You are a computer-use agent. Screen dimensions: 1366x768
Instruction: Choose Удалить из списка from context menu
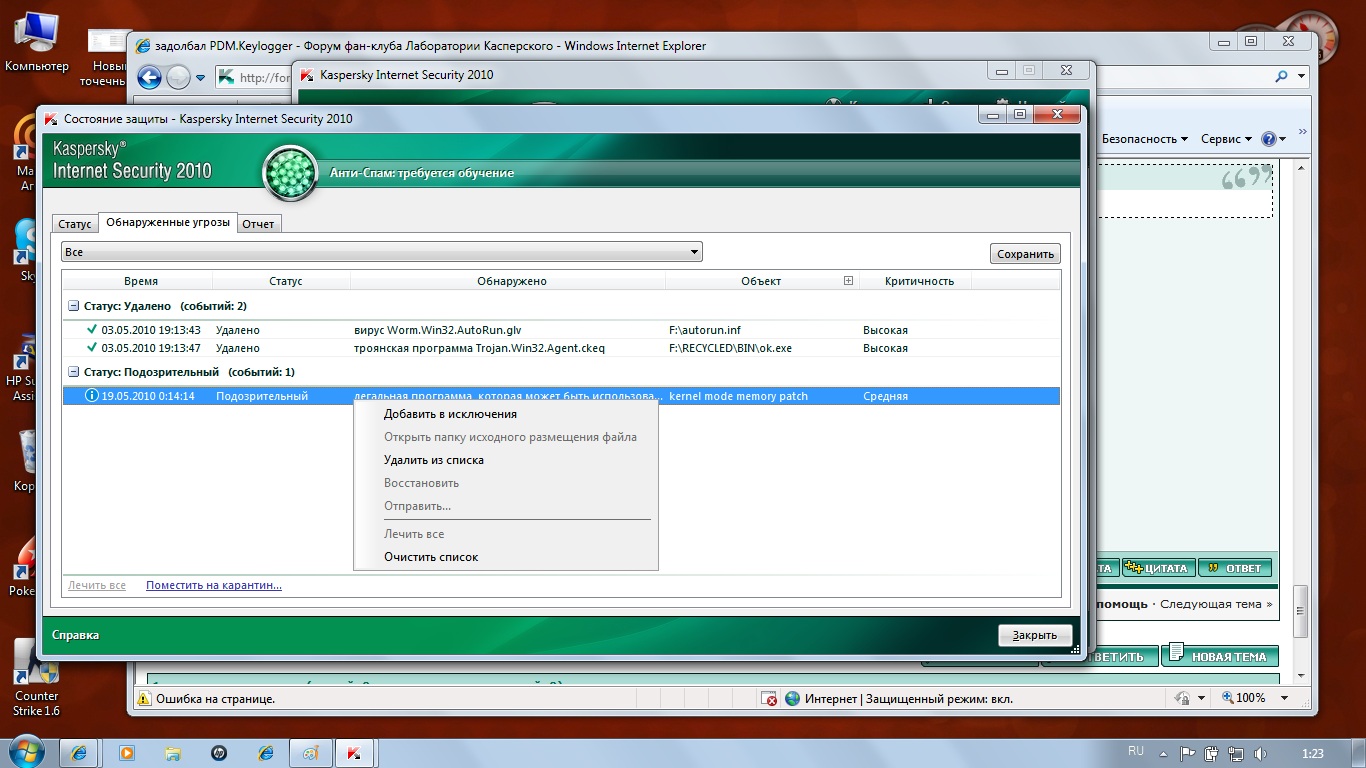[x=434, y=460]
